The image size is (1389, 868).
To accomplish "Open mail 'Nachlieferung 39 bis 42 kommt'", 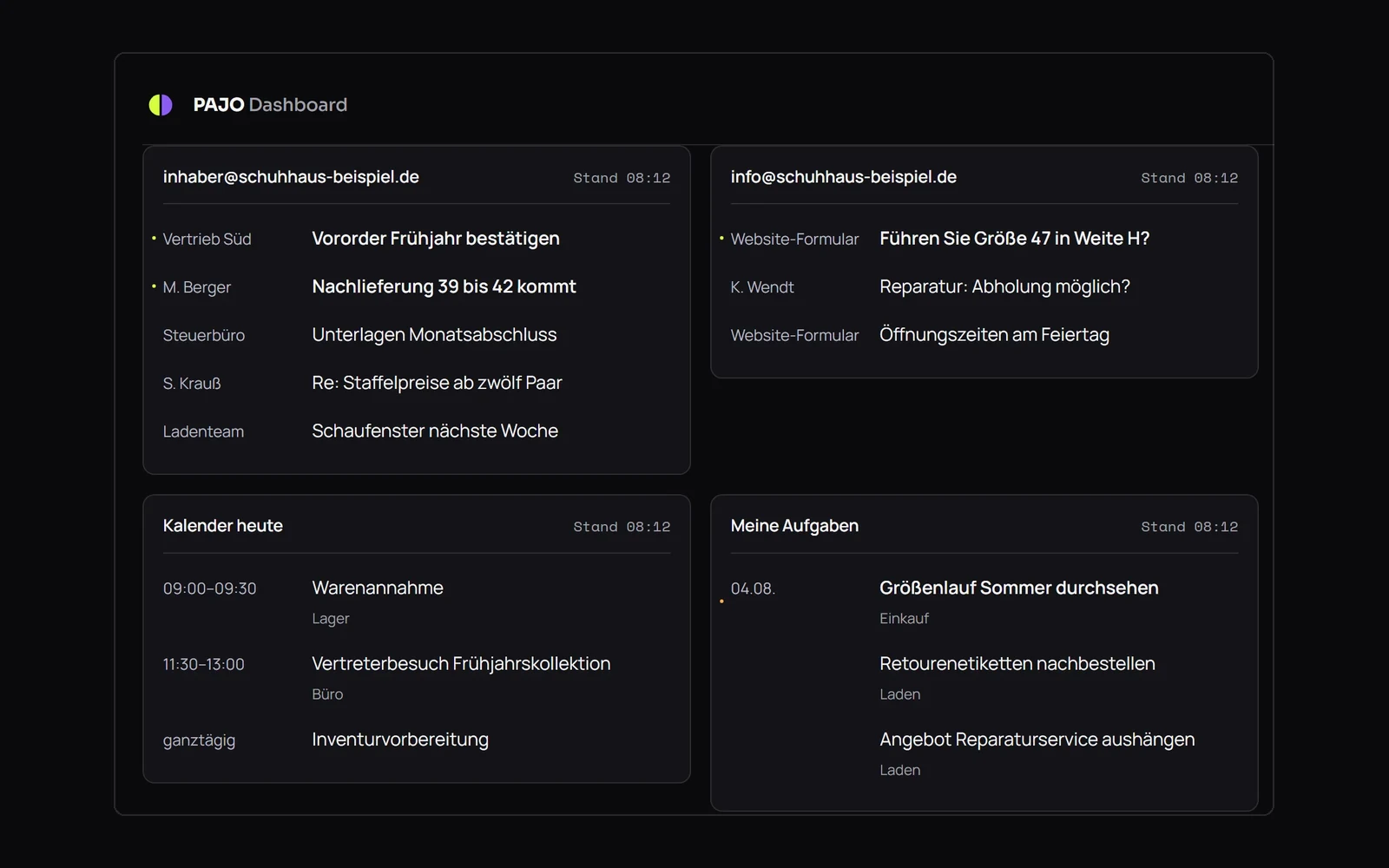I will [444, 286].
